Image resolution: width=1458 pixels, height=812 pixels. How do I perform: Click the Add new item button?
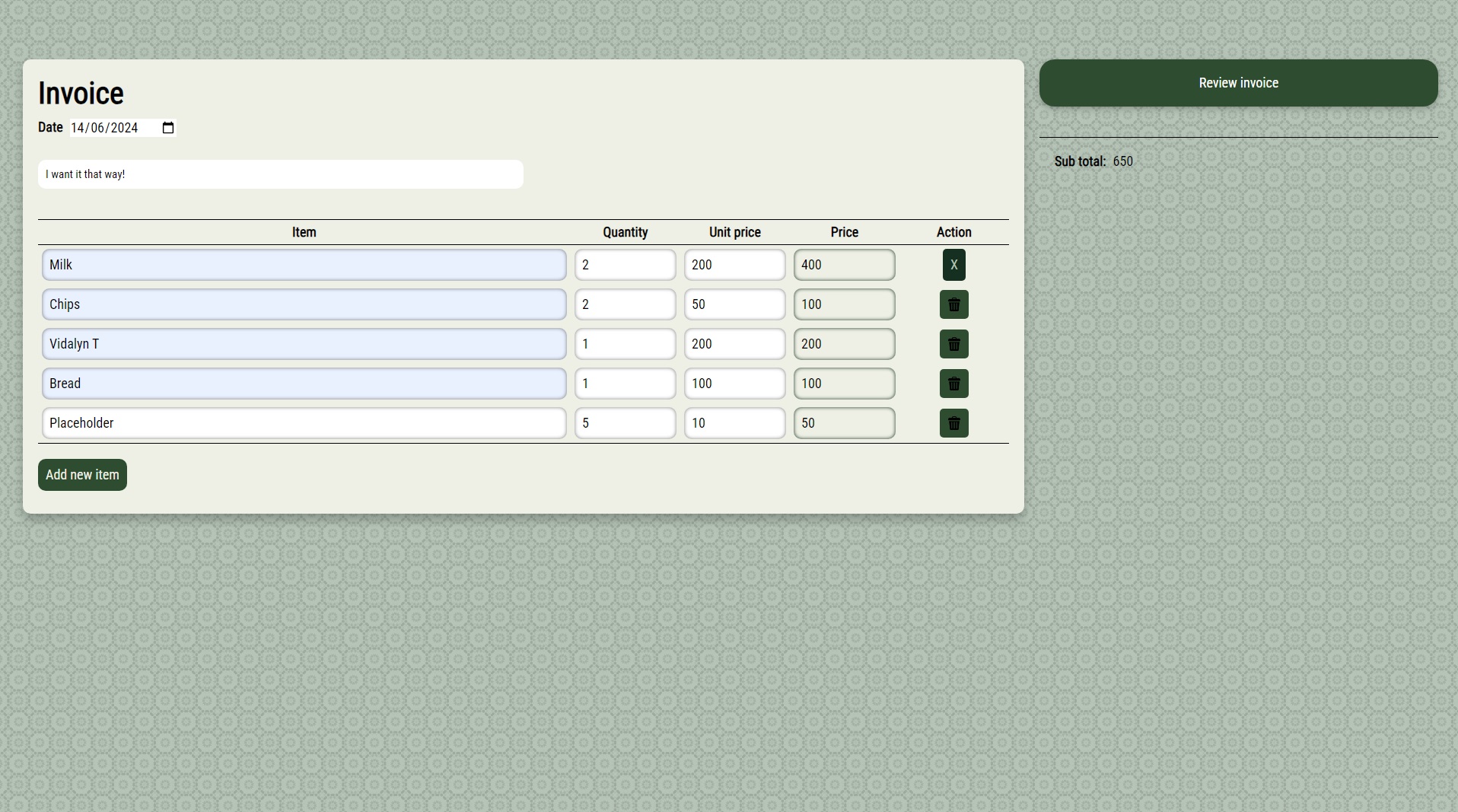pyautogui.click(x=82, y=475)
